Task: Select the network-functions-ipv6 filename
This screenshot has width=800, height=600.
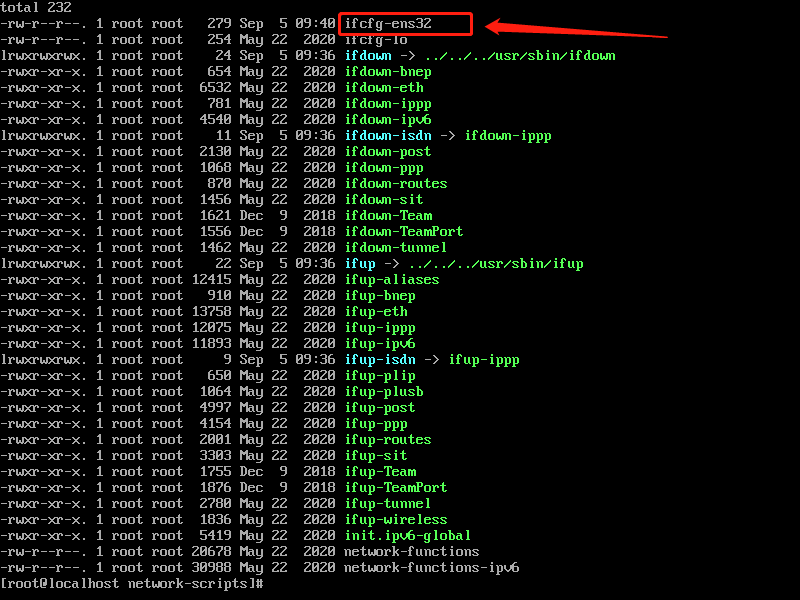Action: [432, 568]
